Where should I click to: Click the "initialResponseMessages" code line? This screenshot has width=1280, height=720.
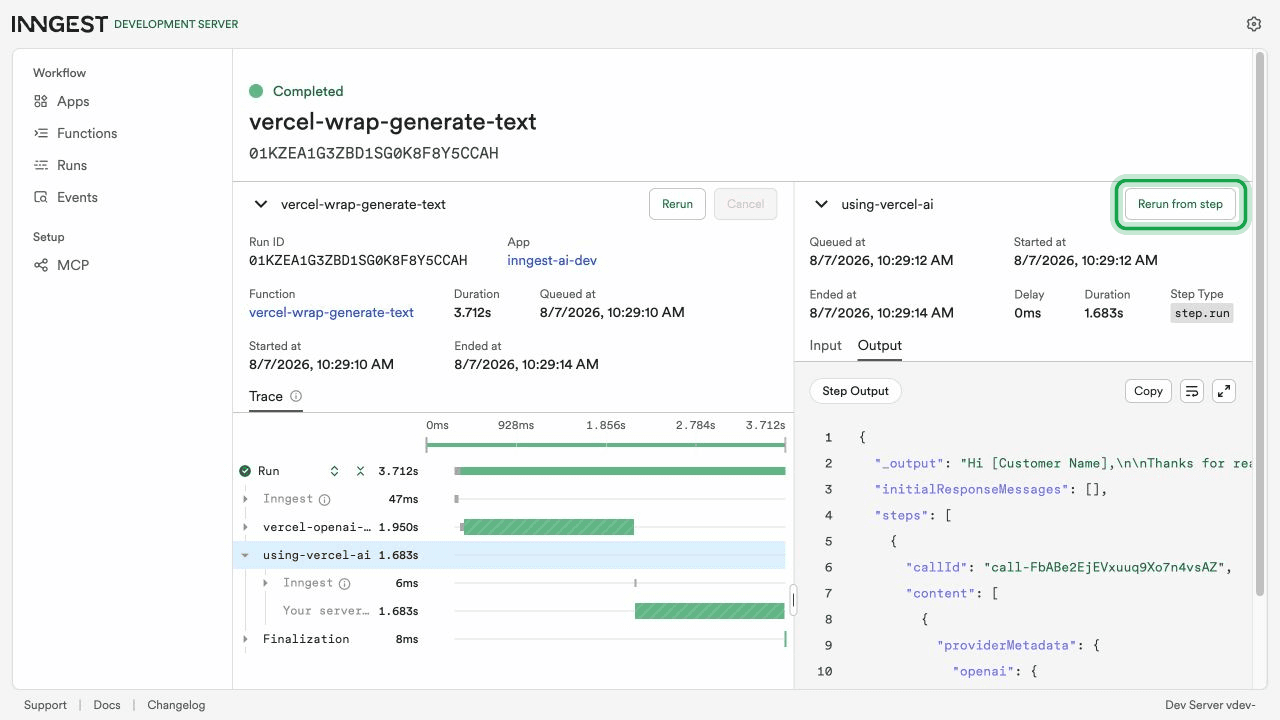[991, 489]
